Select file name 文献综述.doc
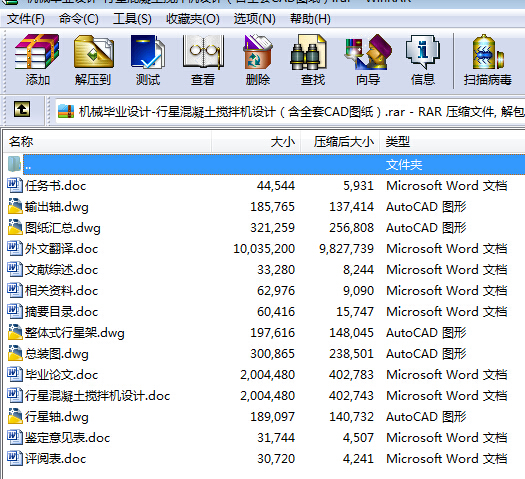 click(x=62, y=270)
